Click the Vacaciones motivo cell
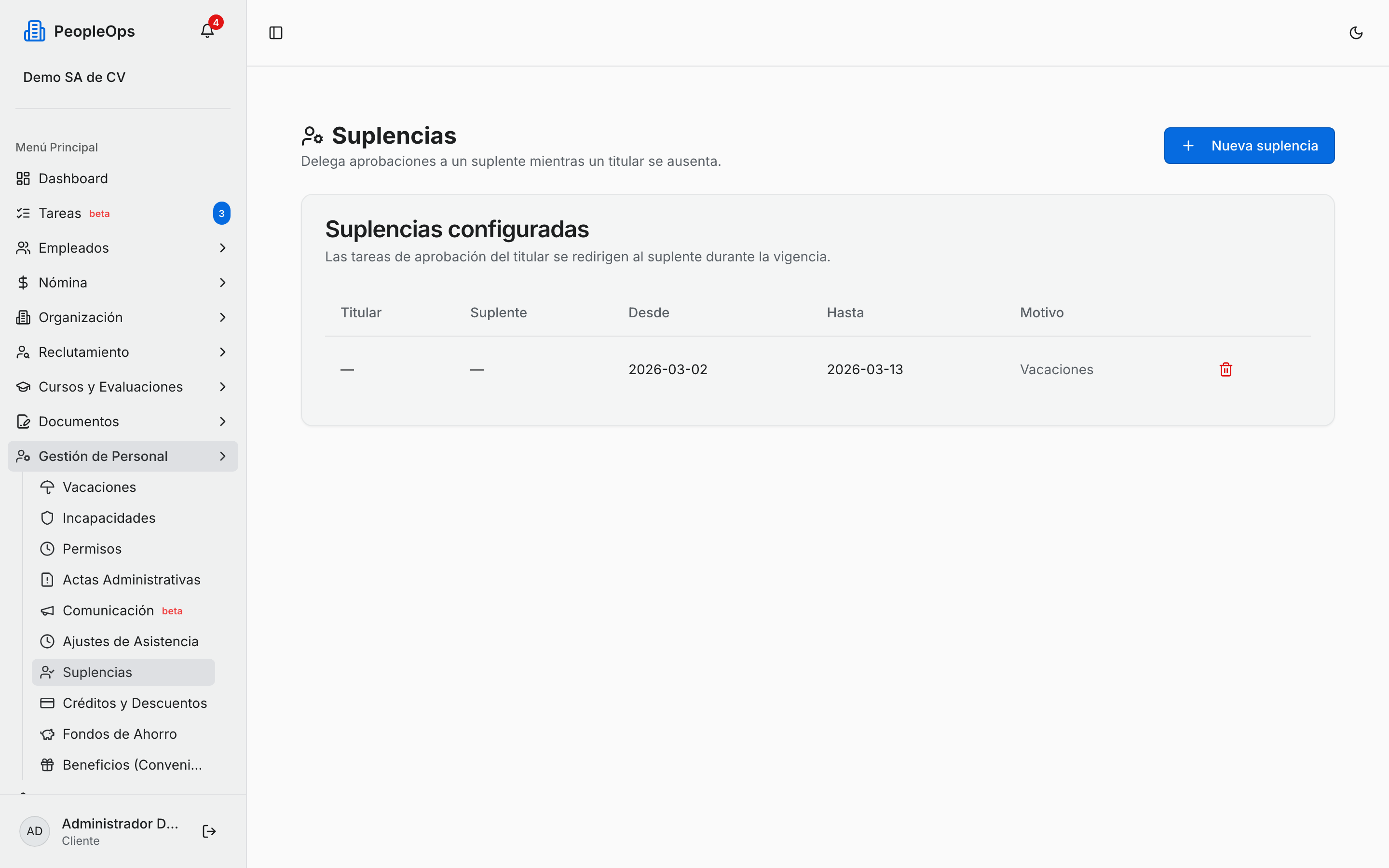Image resolution: width=1389 pixels, height=868 pixels. [x=1056, y=369]
